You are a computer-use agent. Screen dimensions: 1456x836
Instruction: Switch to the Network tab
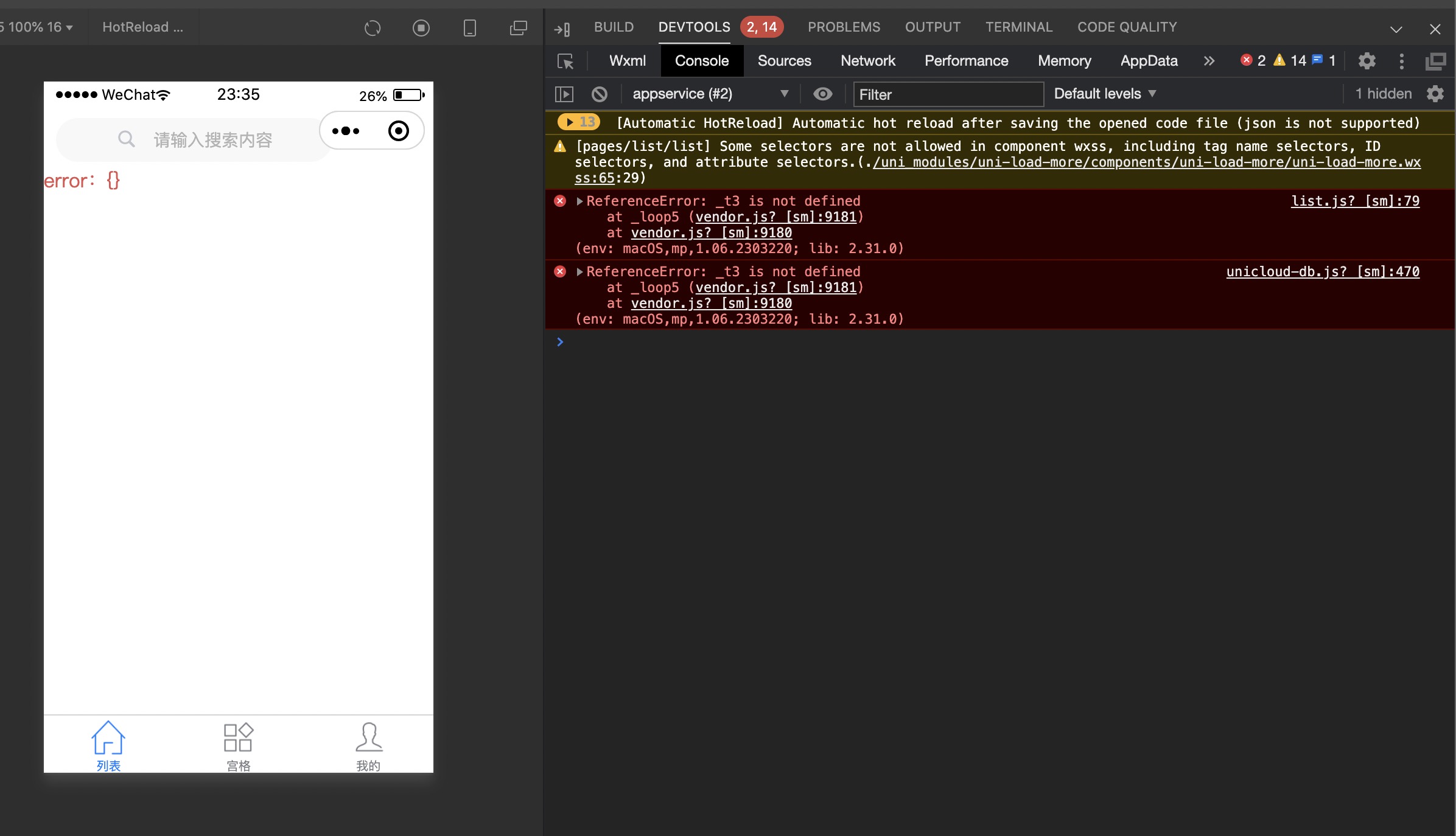(867, 61)
